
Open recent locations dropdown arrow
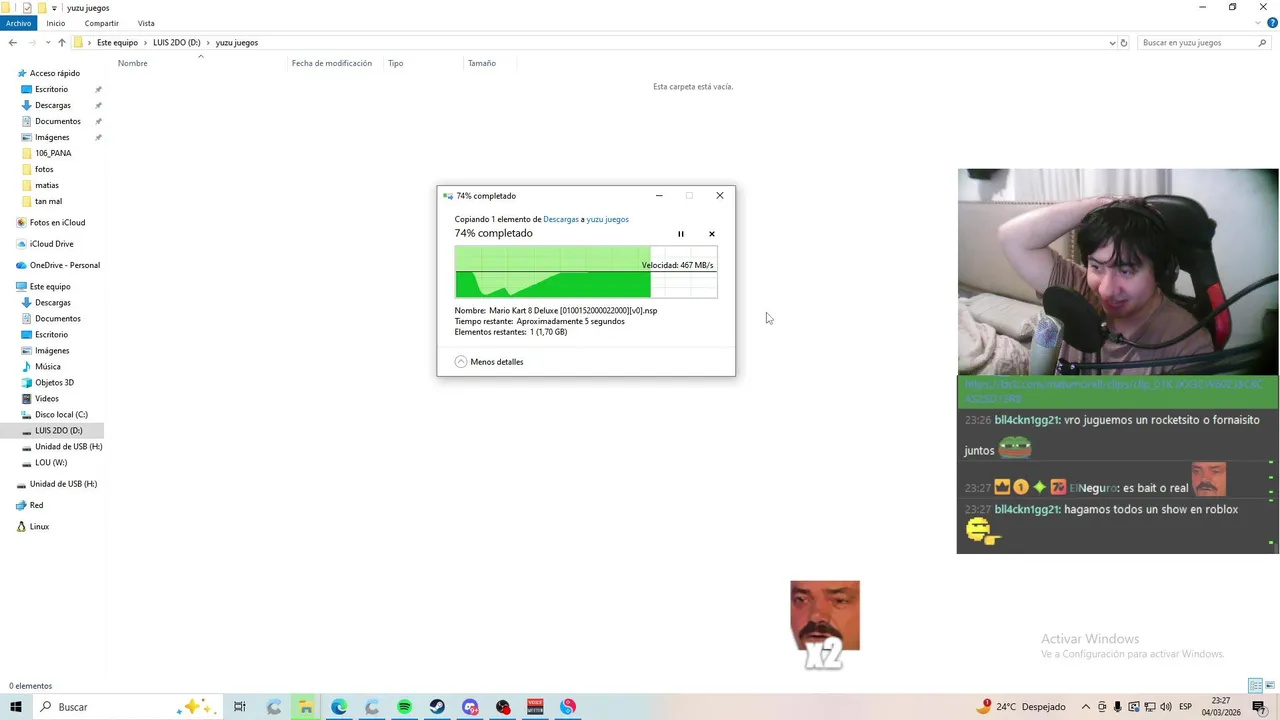coord(48,43)
